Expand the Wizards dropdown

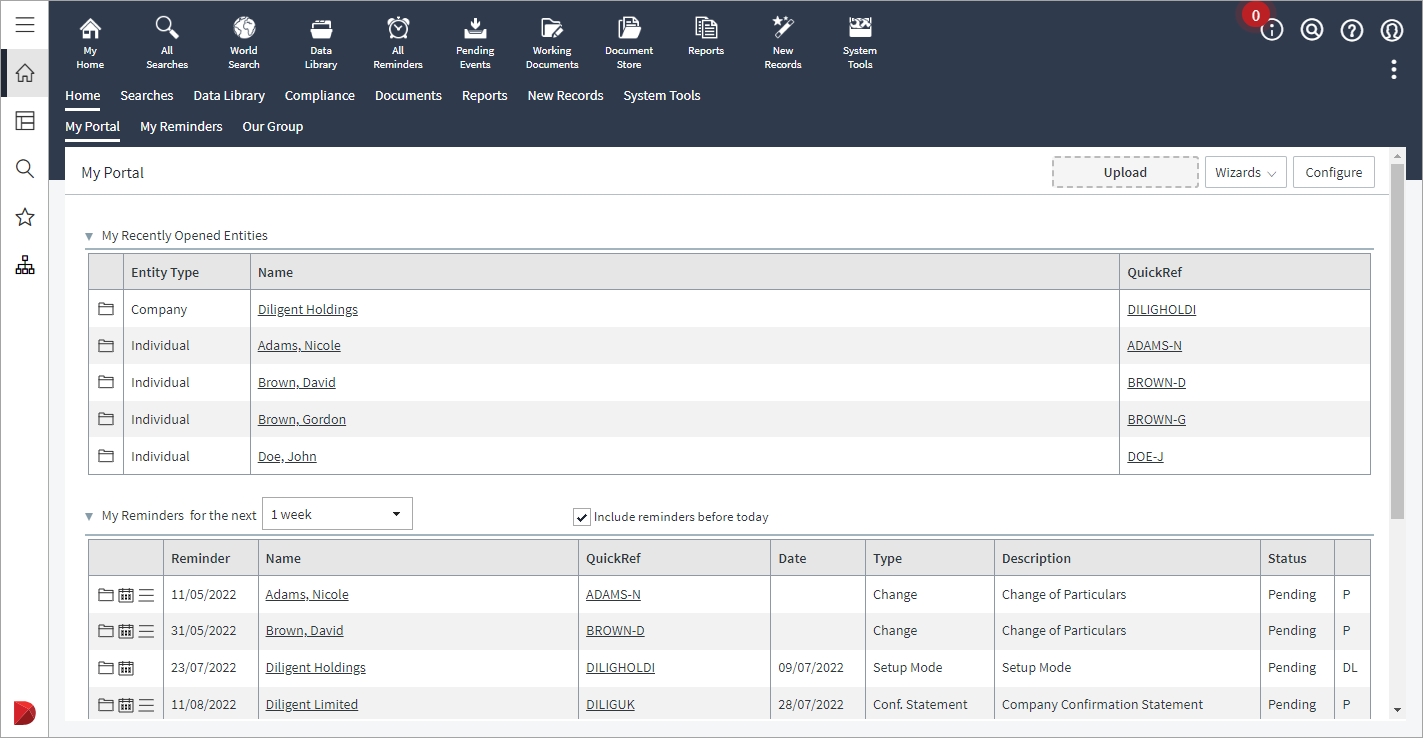click(1245, 172)
